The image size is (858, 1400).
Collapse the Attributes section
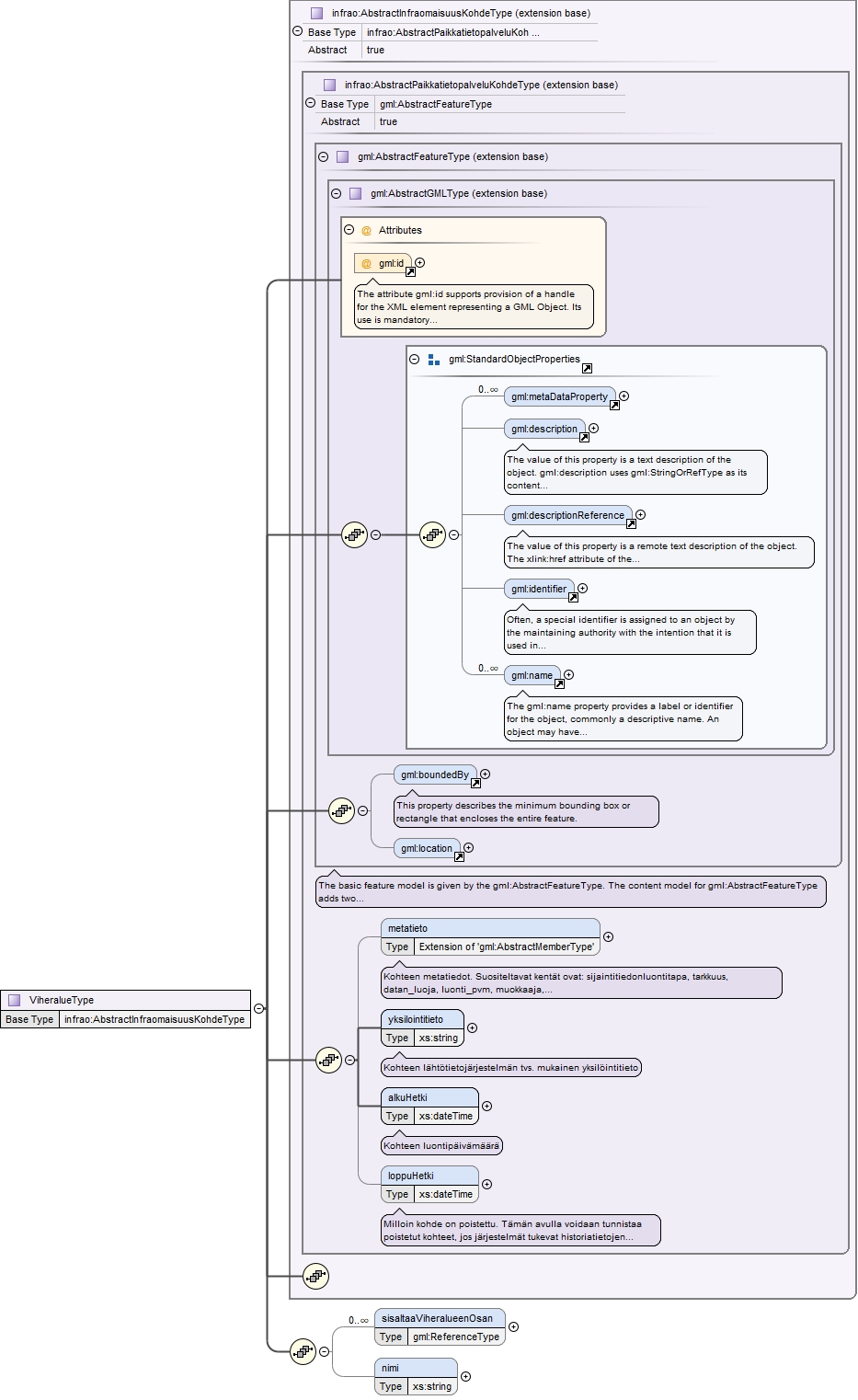click(x=349, y=230)
